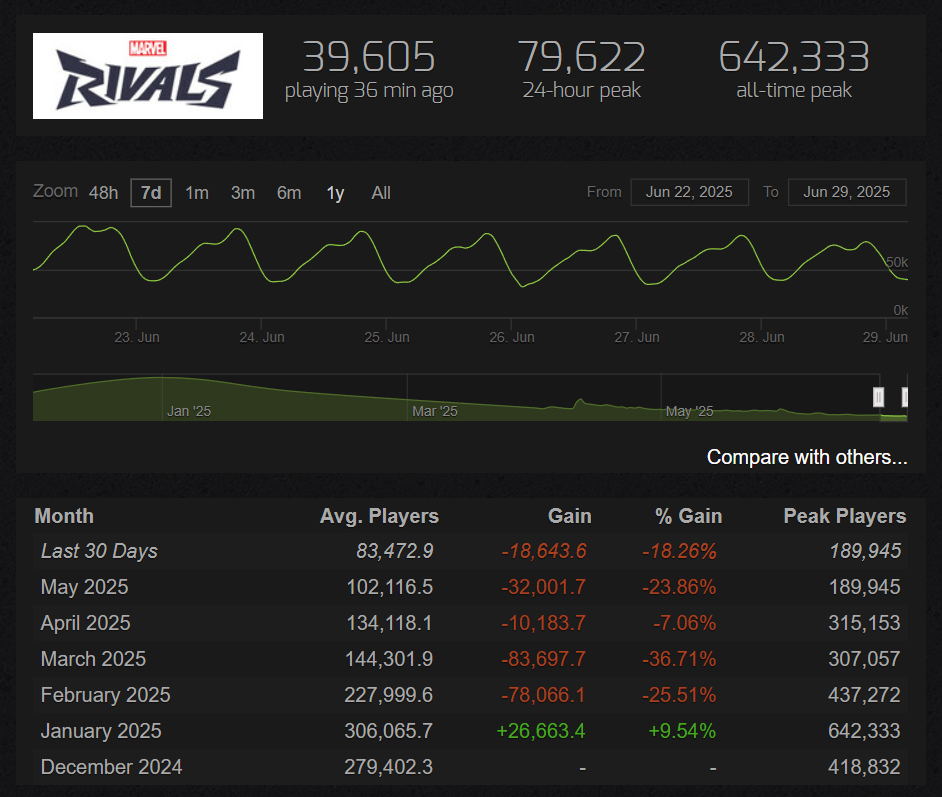
Task: Click the 279,402.3 average players value
Action: click(x=389, y=767)
